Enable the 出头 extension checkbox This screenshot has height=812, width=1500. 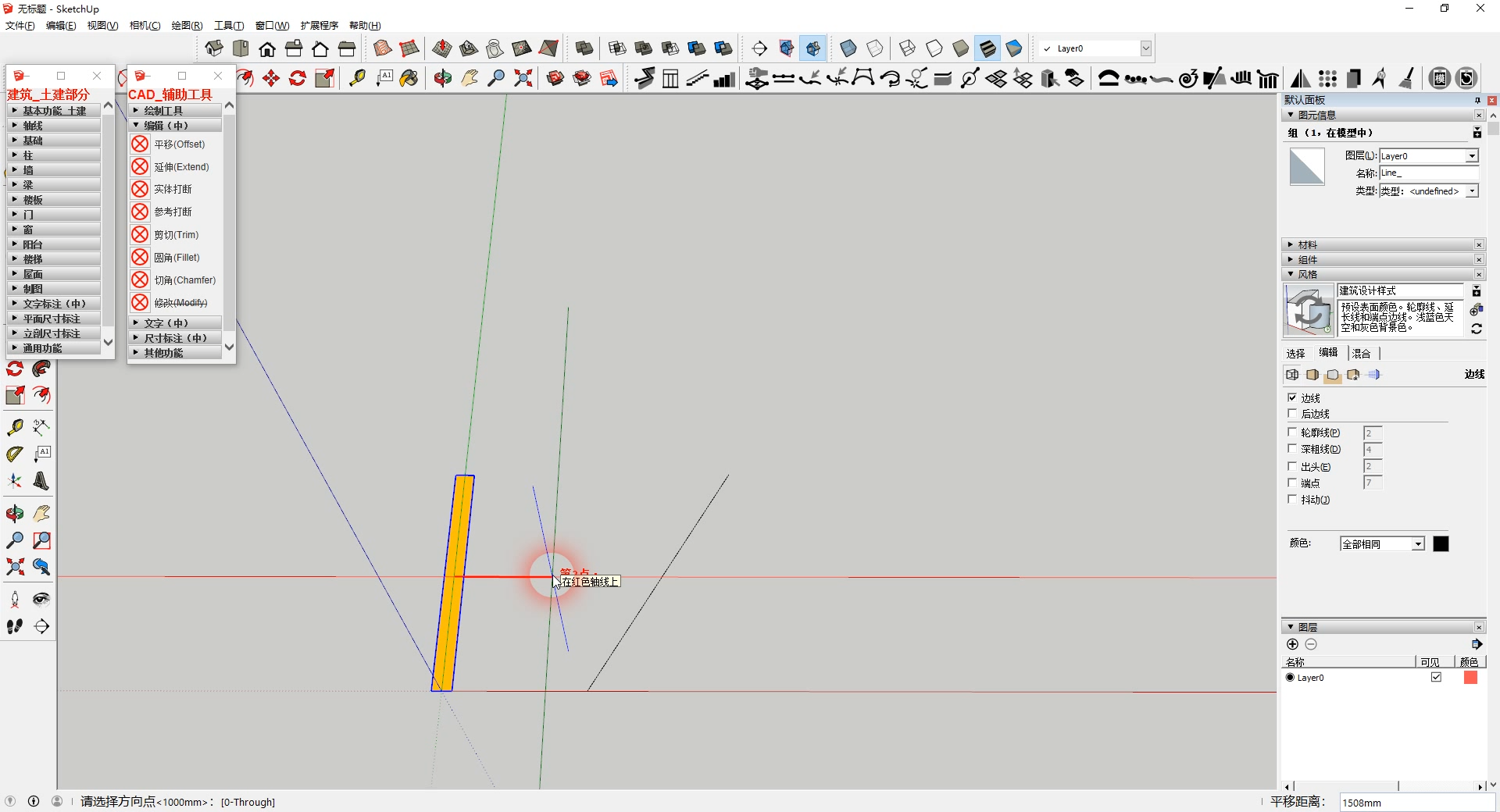point(1292,466)
